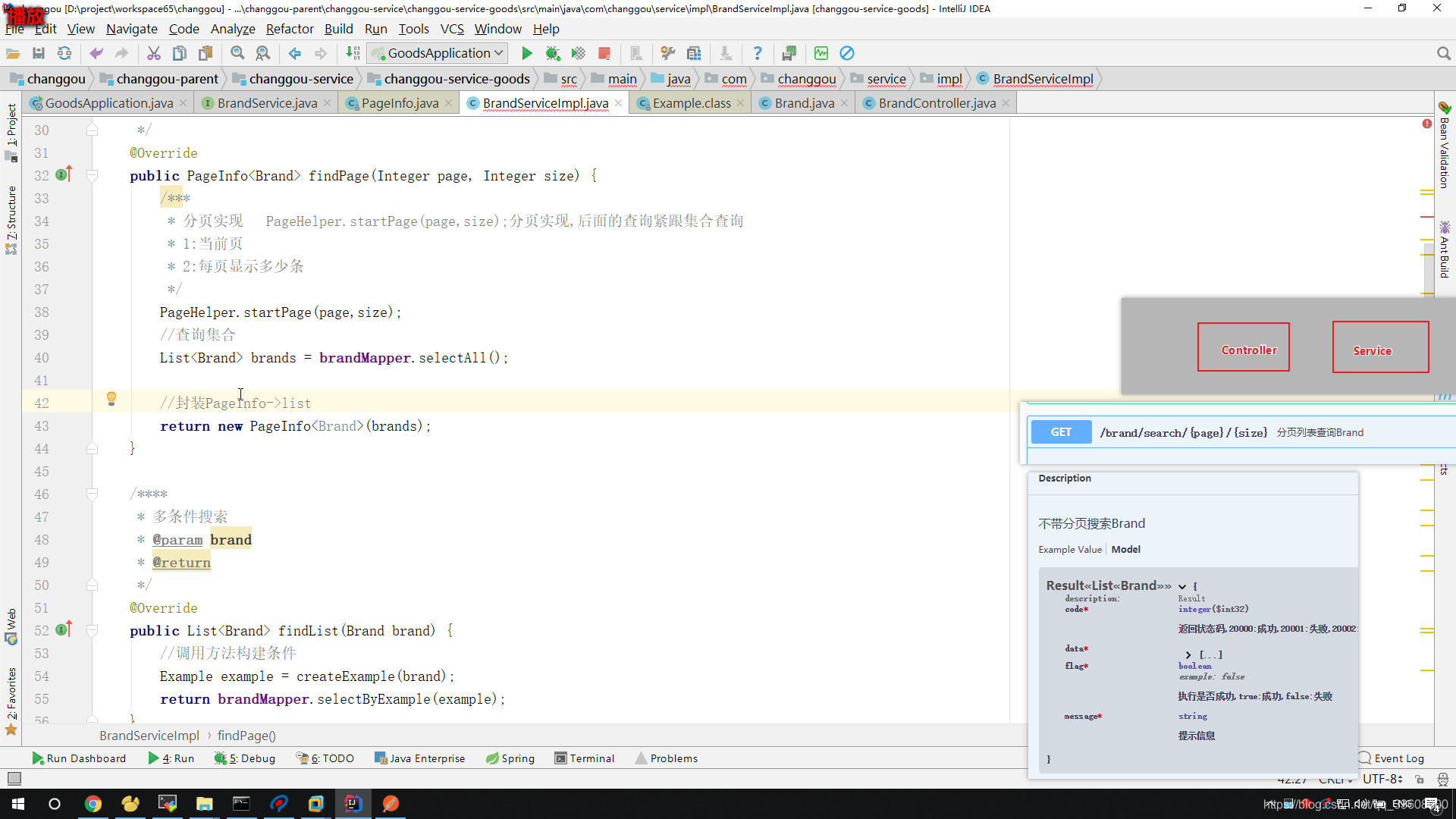Open the UTF-8 encoding selector
The image size is (1456, 819).
pyautogui.click(x=1382, y=779)
